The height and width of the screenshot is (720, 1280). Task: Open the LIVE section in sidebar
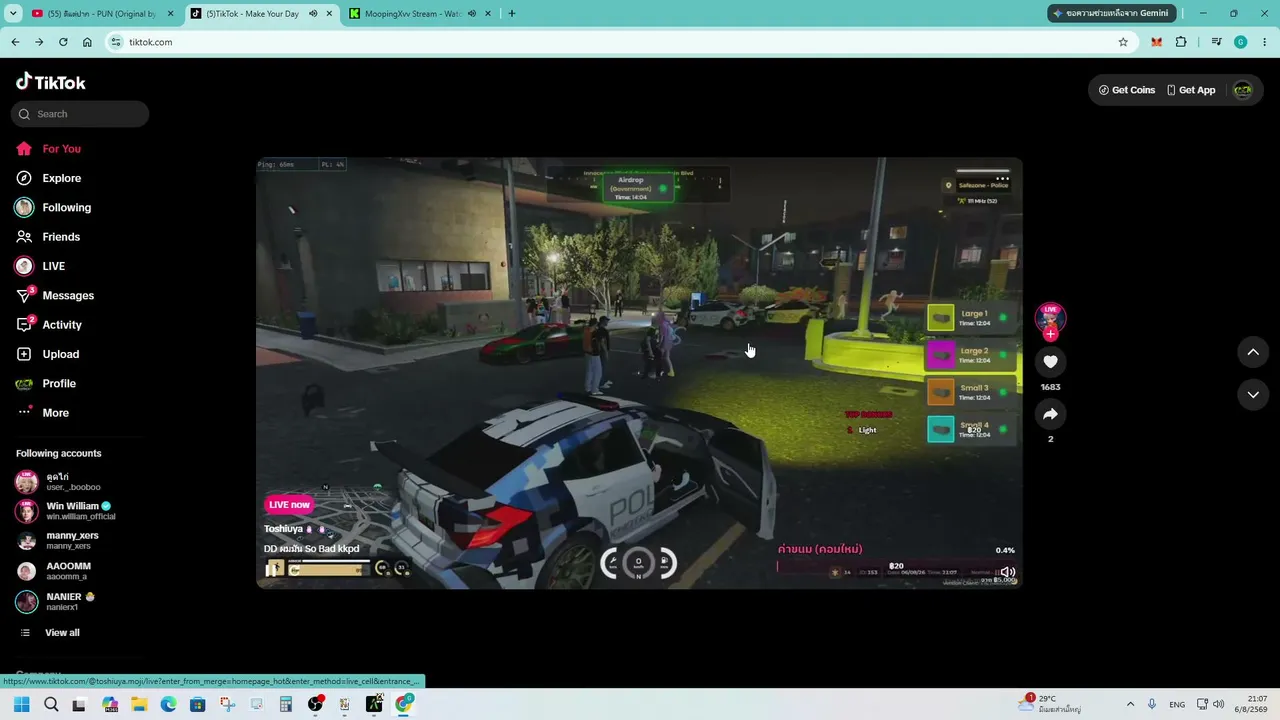(40, 266)
